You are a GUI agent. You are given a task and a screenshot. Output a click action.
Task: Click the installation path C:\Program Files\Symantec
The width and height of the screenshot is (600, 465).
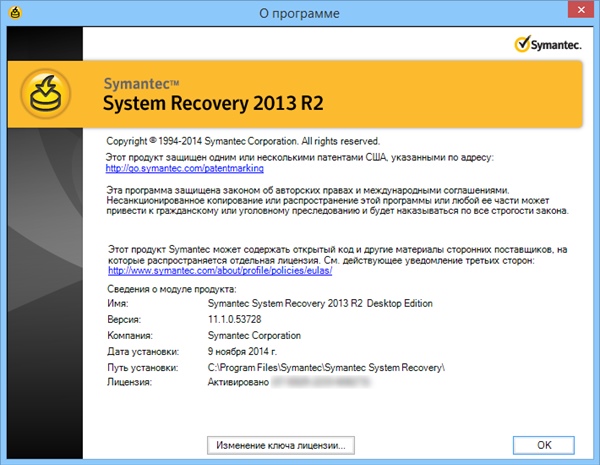[326, 368]
